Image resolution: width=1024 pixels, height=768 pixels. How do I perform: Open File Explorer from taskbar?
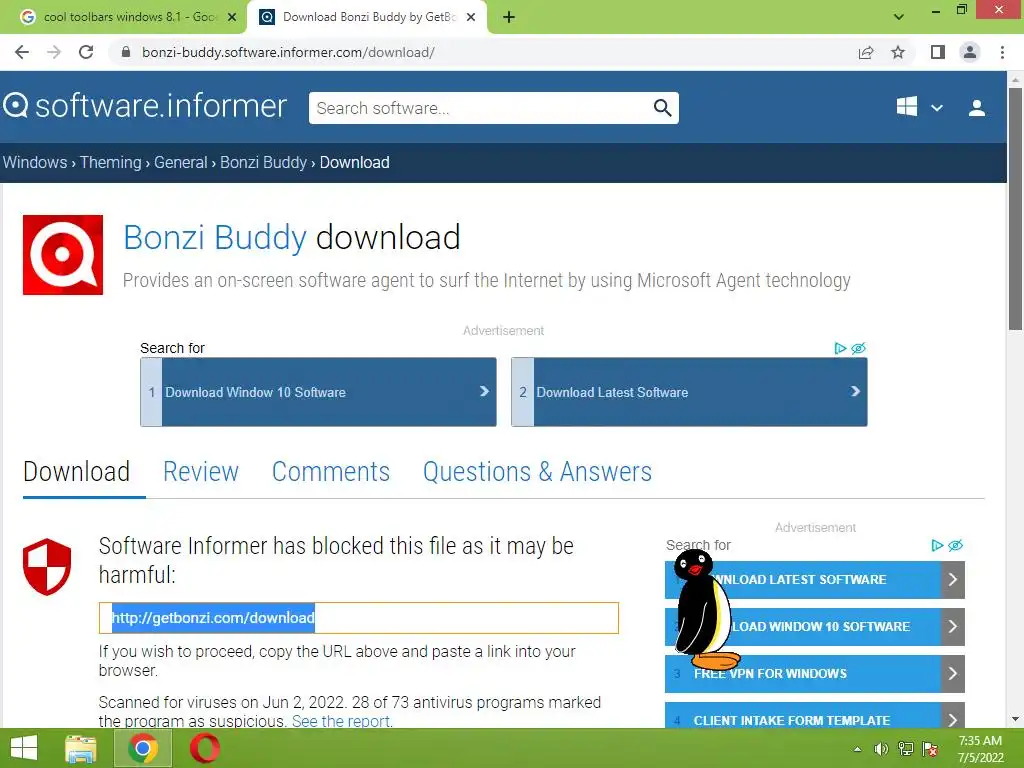(x=80, y=748)
